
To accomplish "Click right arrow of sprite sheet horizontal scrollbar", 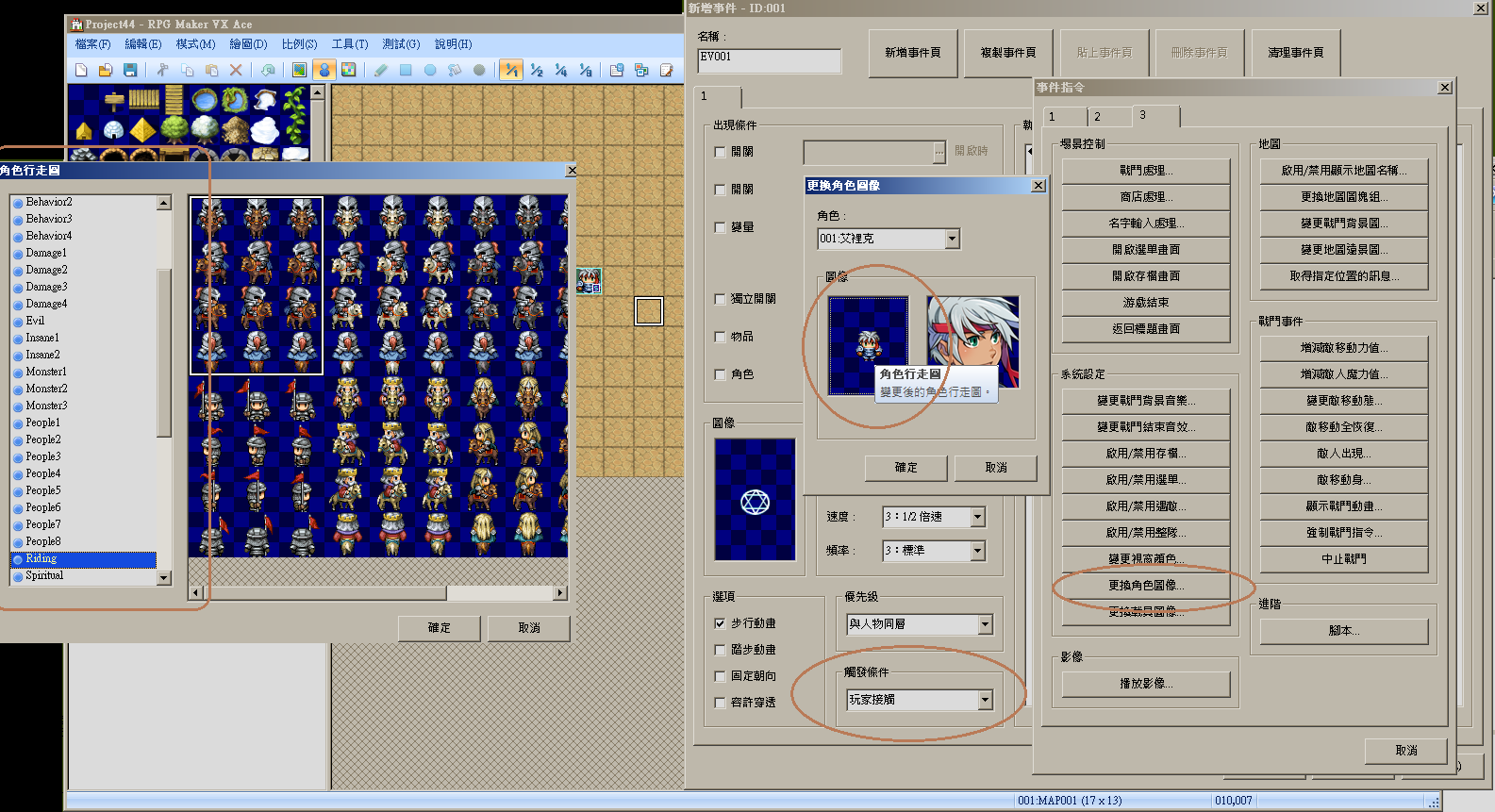I will pyautogui.click(x=560, y=593).
